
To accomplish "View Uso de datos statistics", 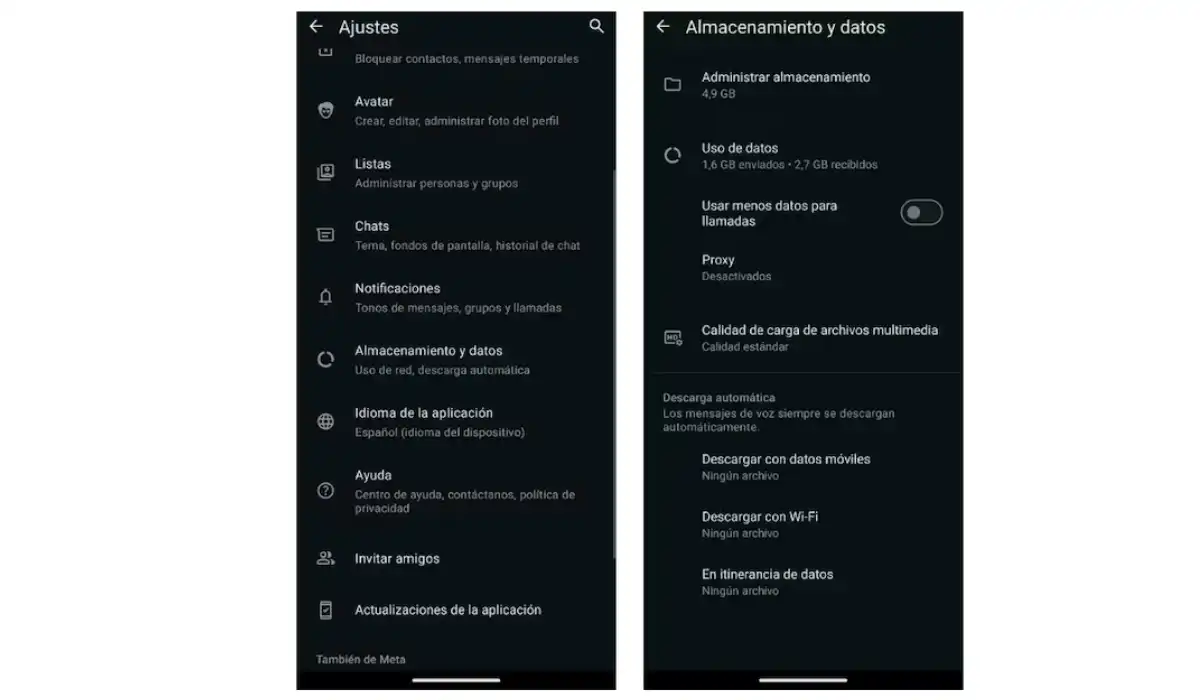I will click(x=803, y=155).
